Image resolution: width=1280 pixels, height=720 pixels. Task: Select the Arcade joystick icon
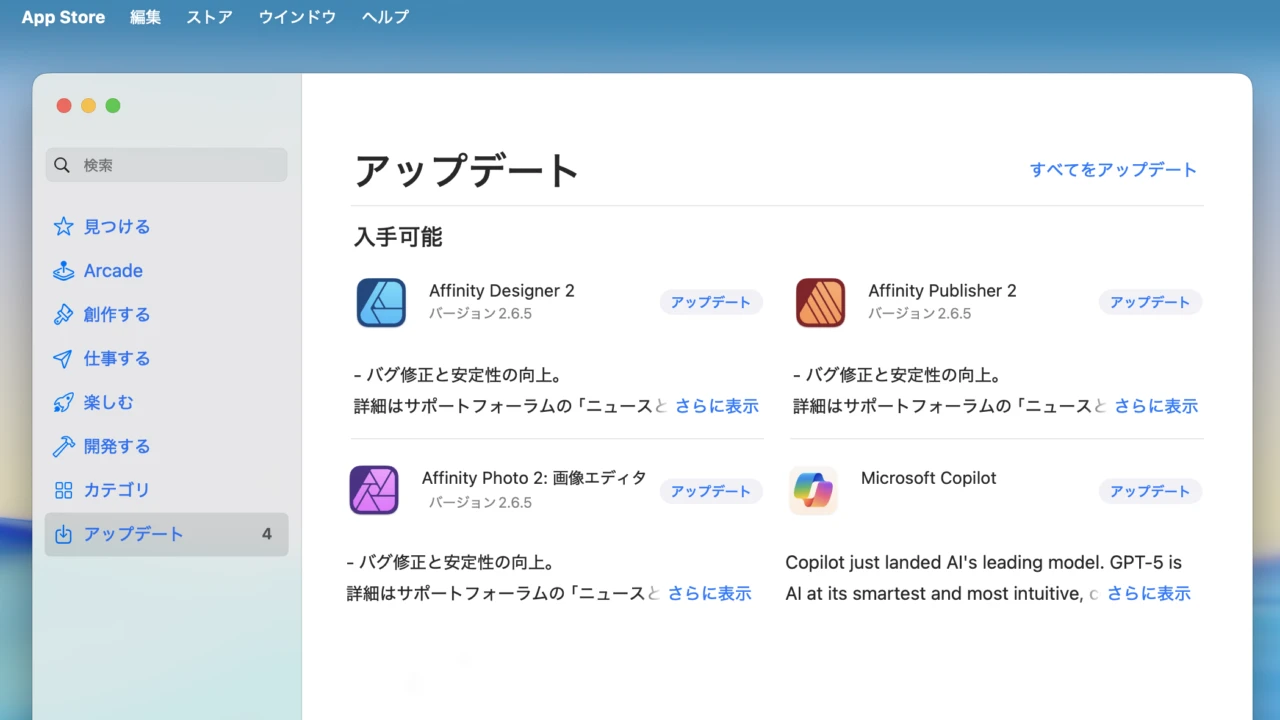[63, 271]
